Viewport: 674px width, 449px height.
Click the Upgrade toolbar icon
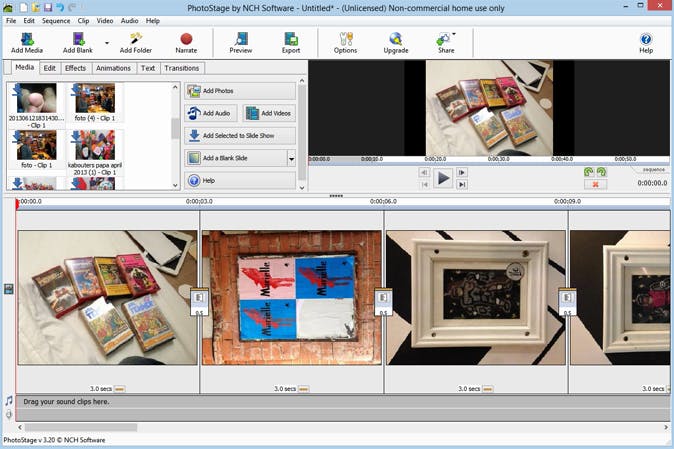(396, 43)
